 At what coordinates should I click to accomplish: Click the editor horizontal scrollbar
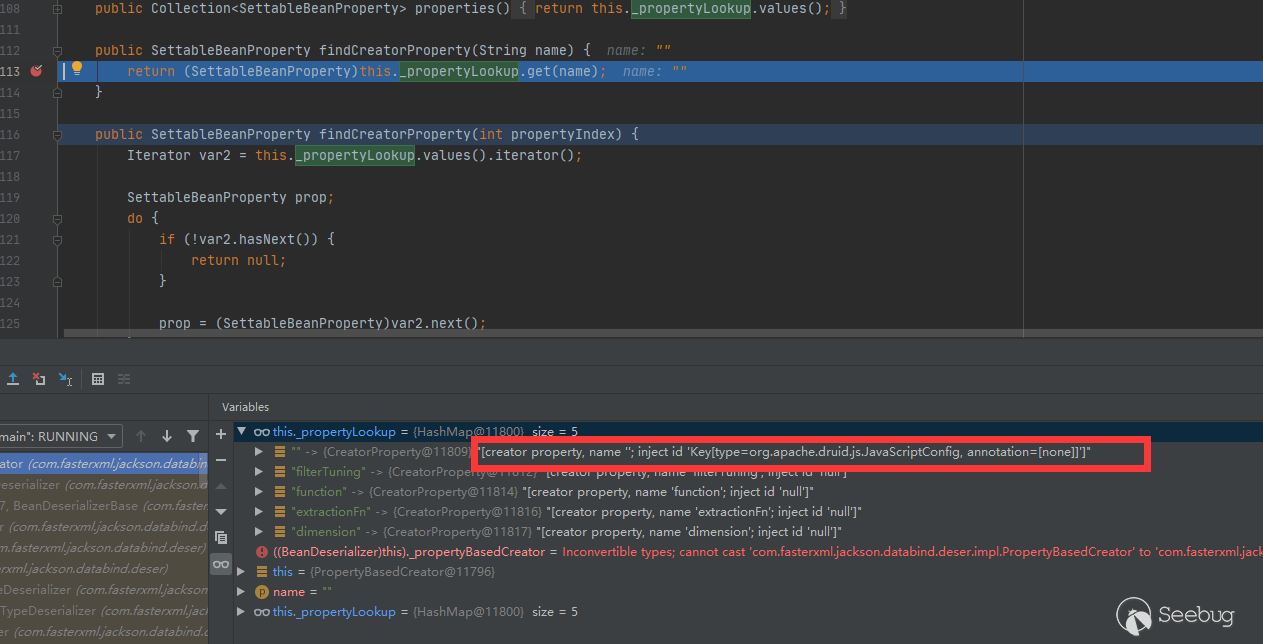click(x=600, y=333)
